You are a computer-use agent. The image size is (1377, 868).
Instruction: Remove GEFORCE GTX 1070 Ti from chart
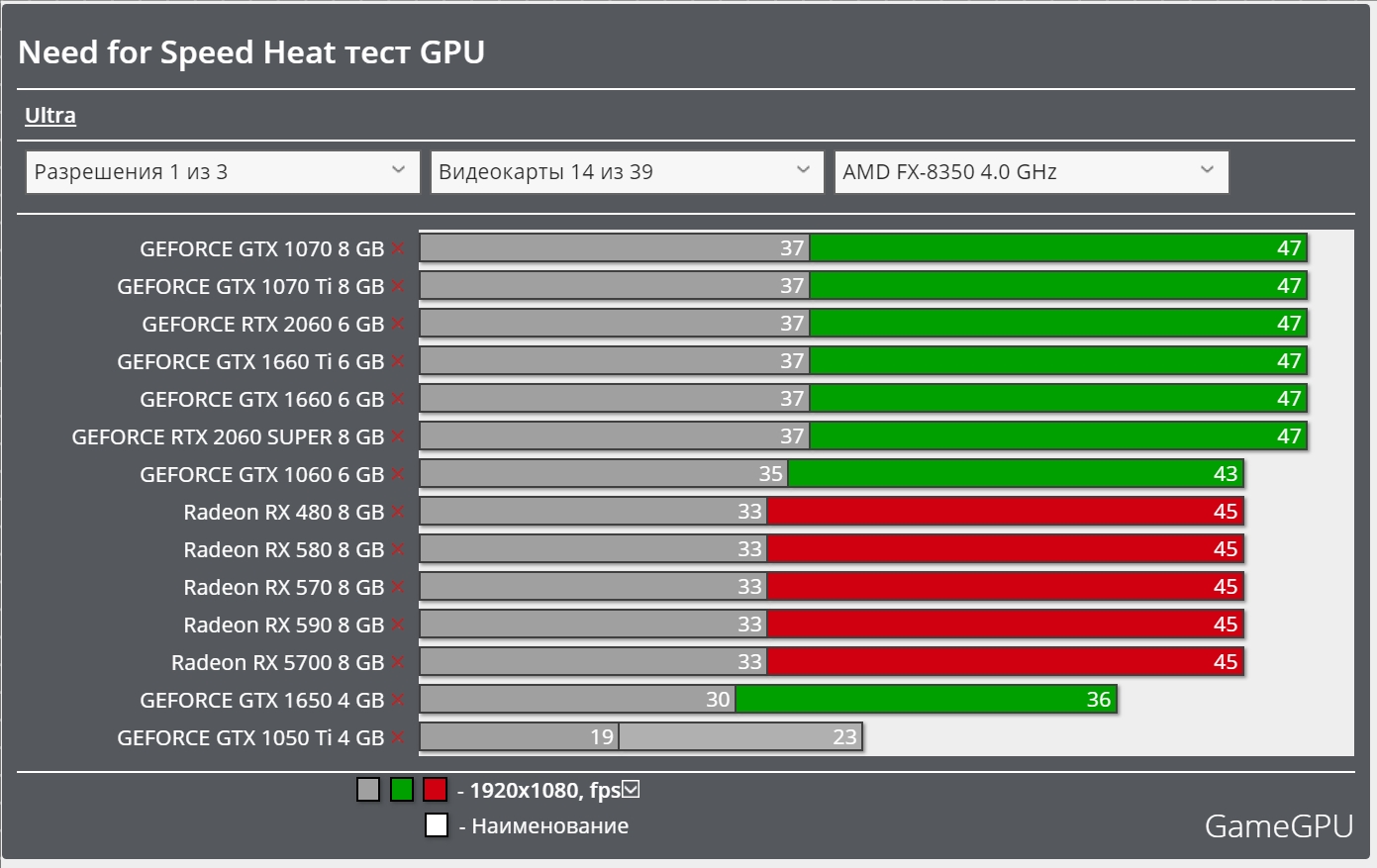(398, 287)
